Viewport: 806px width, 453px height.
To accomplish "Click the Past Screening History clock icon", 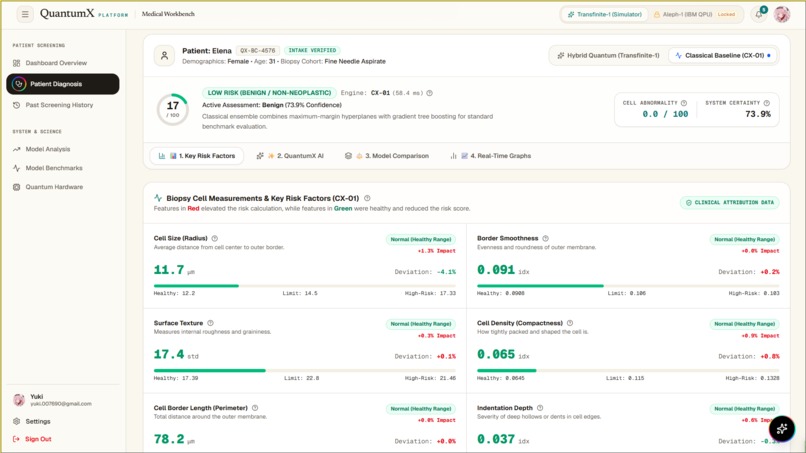I will coord(16,105).
